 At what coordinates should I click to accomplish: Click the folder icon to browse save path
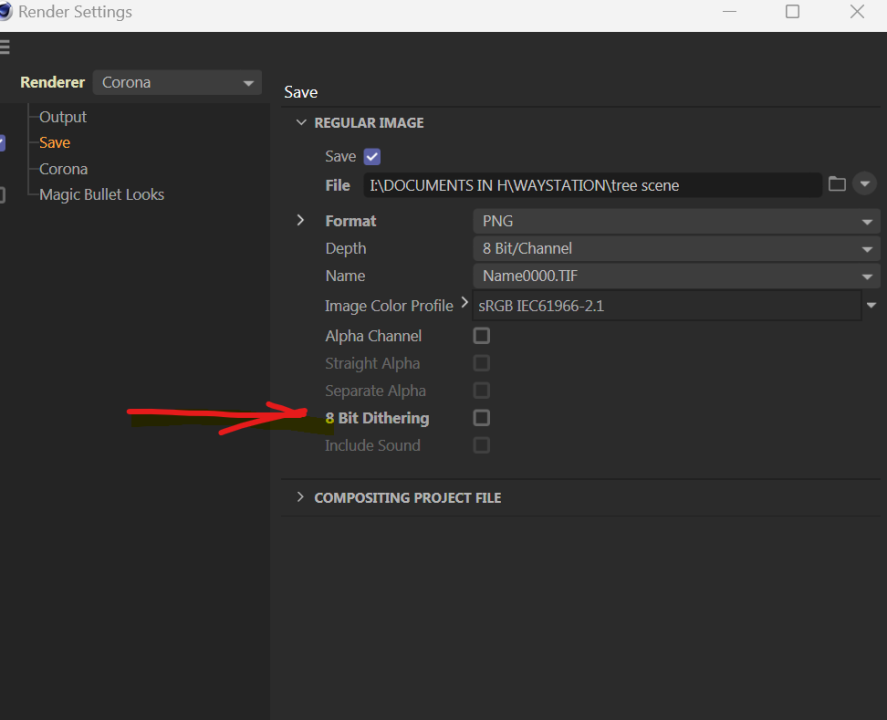(837, 184)
